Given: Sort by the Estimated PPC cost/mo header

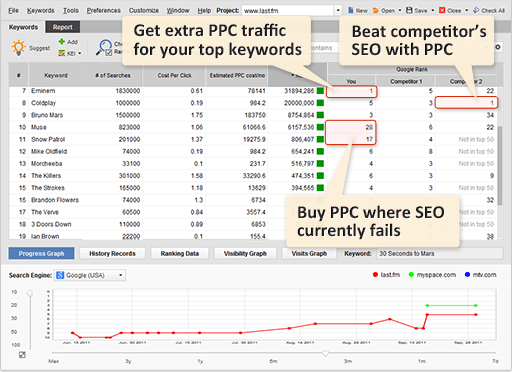Looking at the screenshot, I should [237, 75].
